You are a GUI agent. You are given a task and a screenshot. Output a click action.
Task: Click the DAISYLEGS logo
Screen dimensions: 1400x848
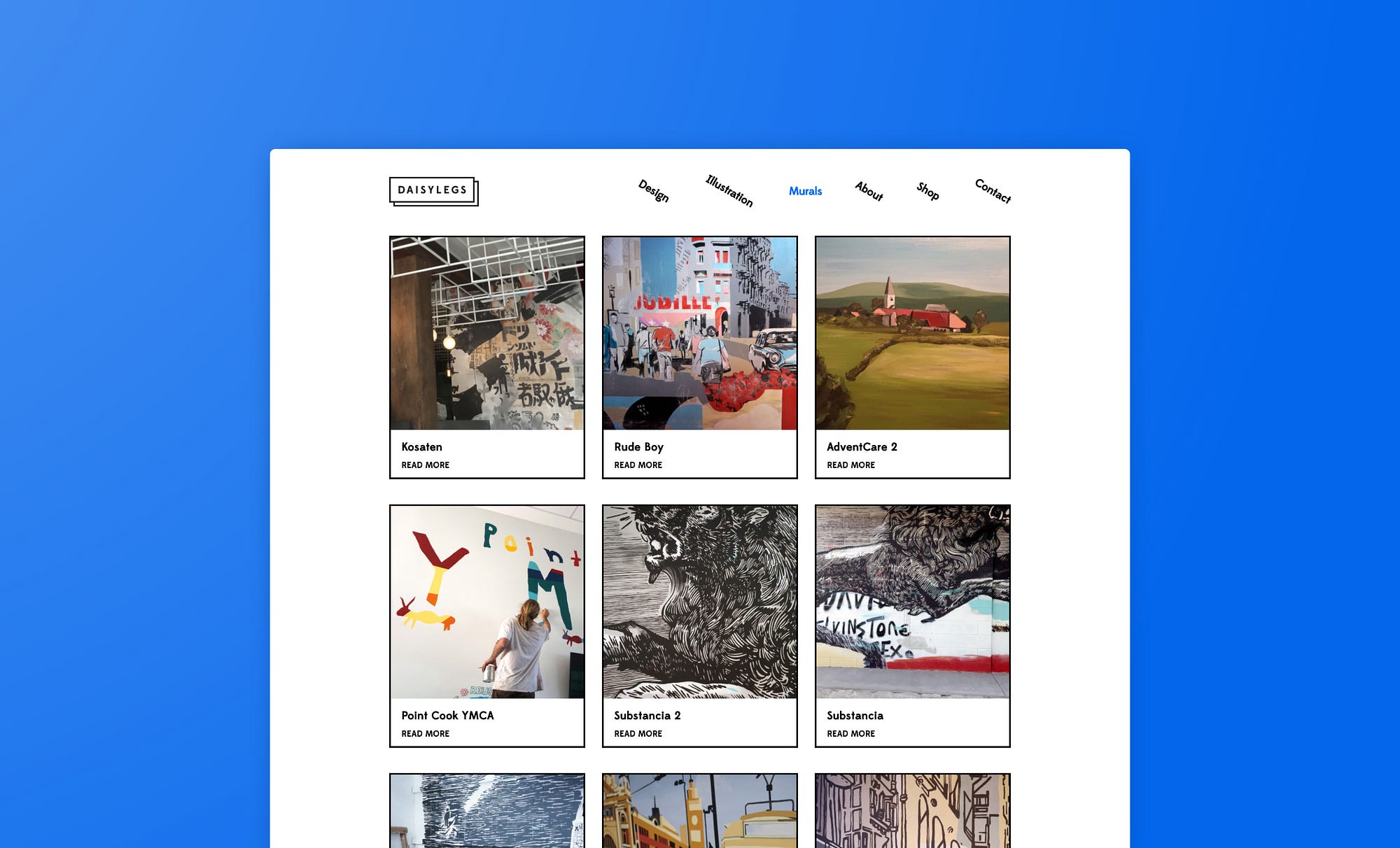click(433, 191)
